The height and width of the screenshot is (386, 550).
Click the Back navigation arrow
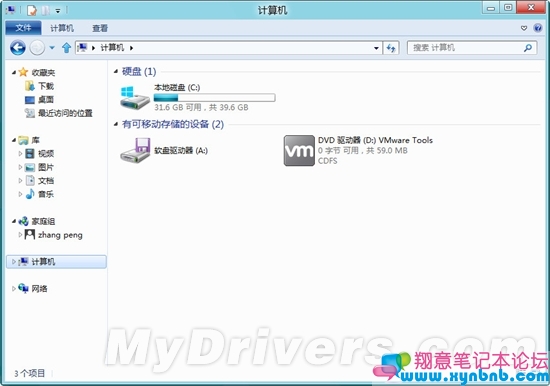[18, 47]
